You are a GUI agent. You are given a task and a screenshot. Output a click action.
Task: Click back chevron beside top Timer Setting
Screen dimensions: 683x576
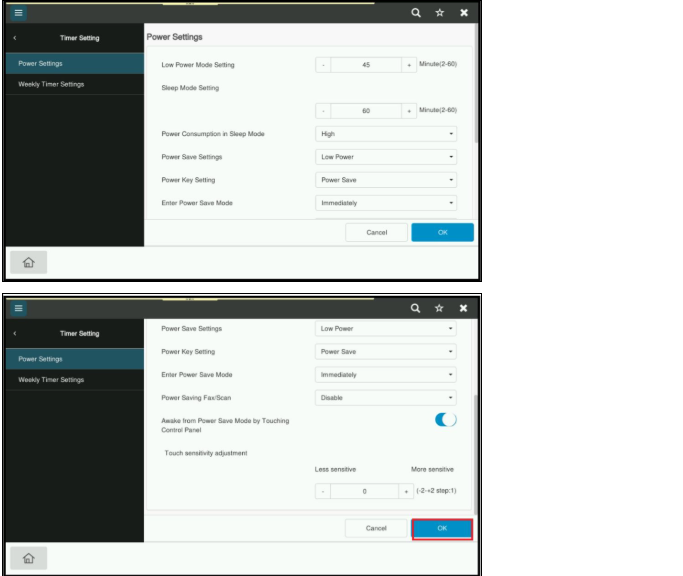[x=15, y=38]
